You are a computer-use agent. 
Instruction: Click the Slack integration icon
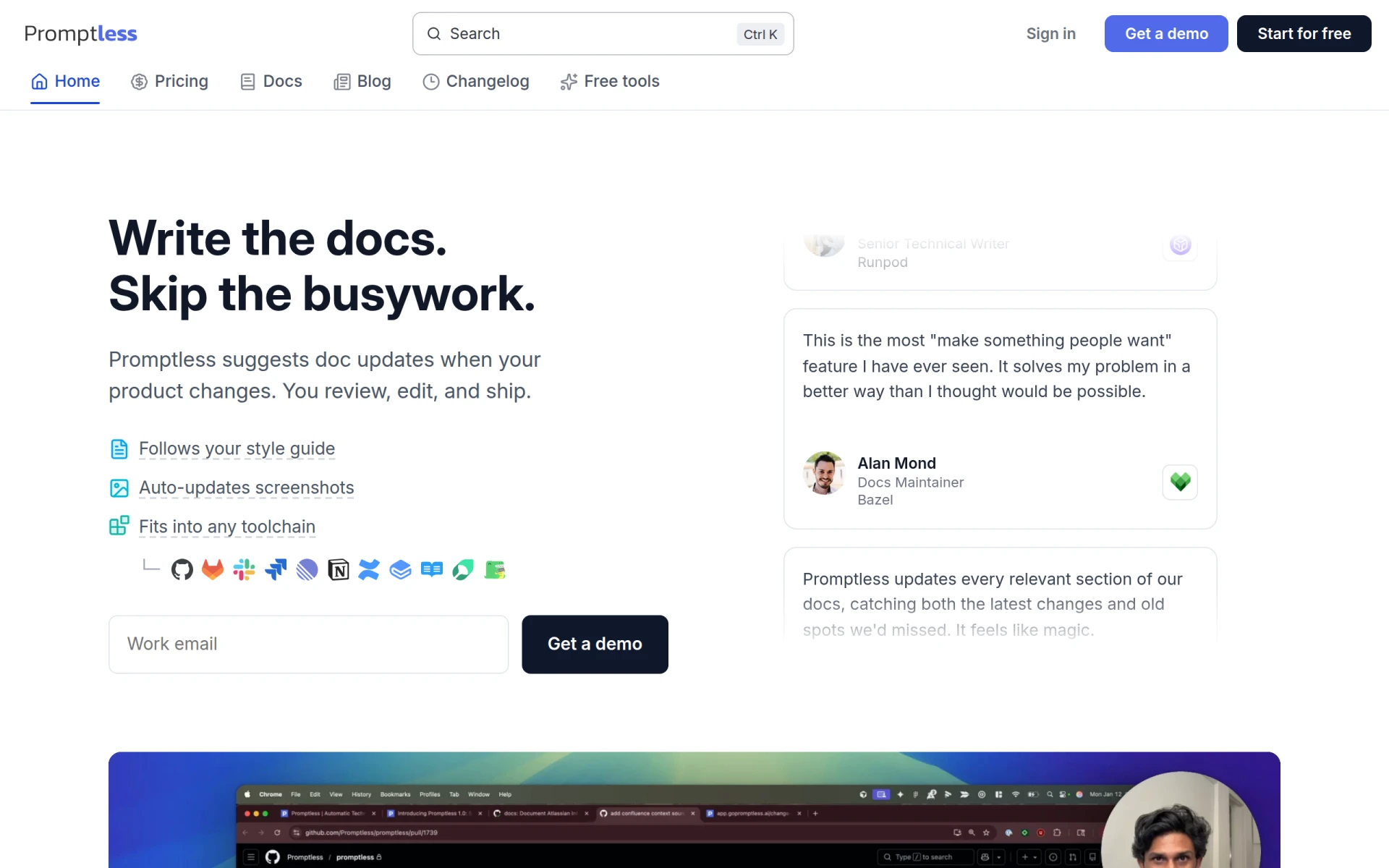[244, 570]
